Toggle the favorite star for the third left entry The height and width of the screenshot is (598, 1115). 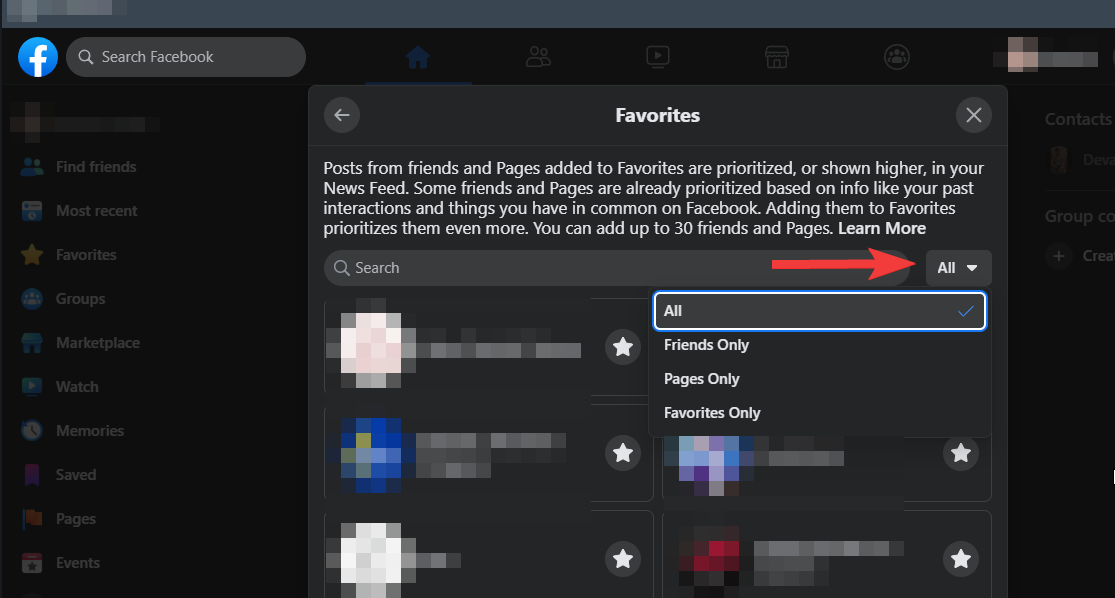click(623, 558)
